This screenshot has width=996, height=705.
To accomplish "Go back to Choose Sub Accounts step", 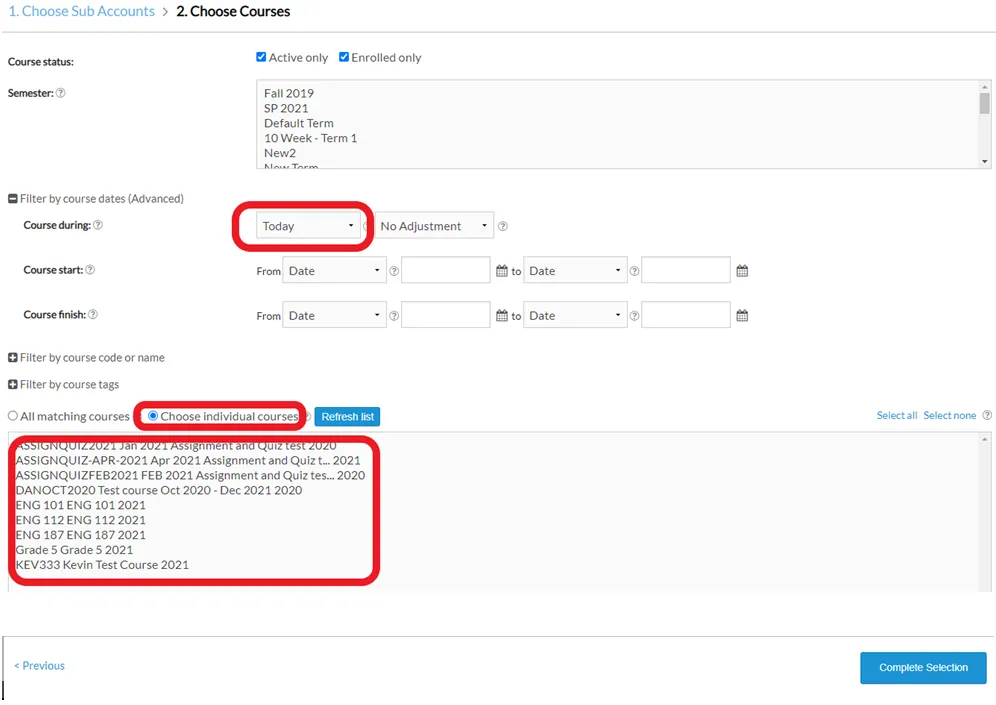I will 82,11.
